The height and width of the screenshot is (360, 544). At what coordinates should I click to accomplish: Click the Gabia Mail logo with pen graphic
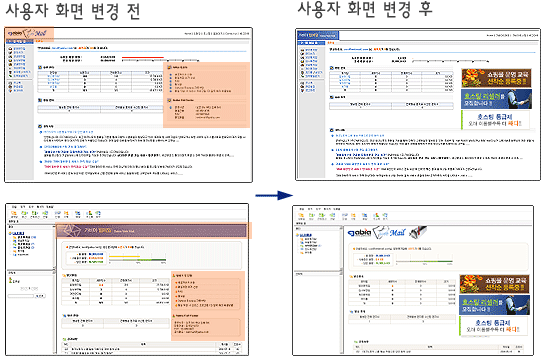click(387, 233)
